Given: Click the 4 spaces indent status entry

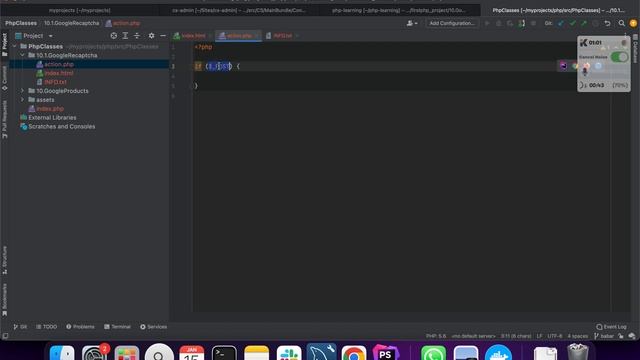Looking at the screenshot, I should point(578,336).
